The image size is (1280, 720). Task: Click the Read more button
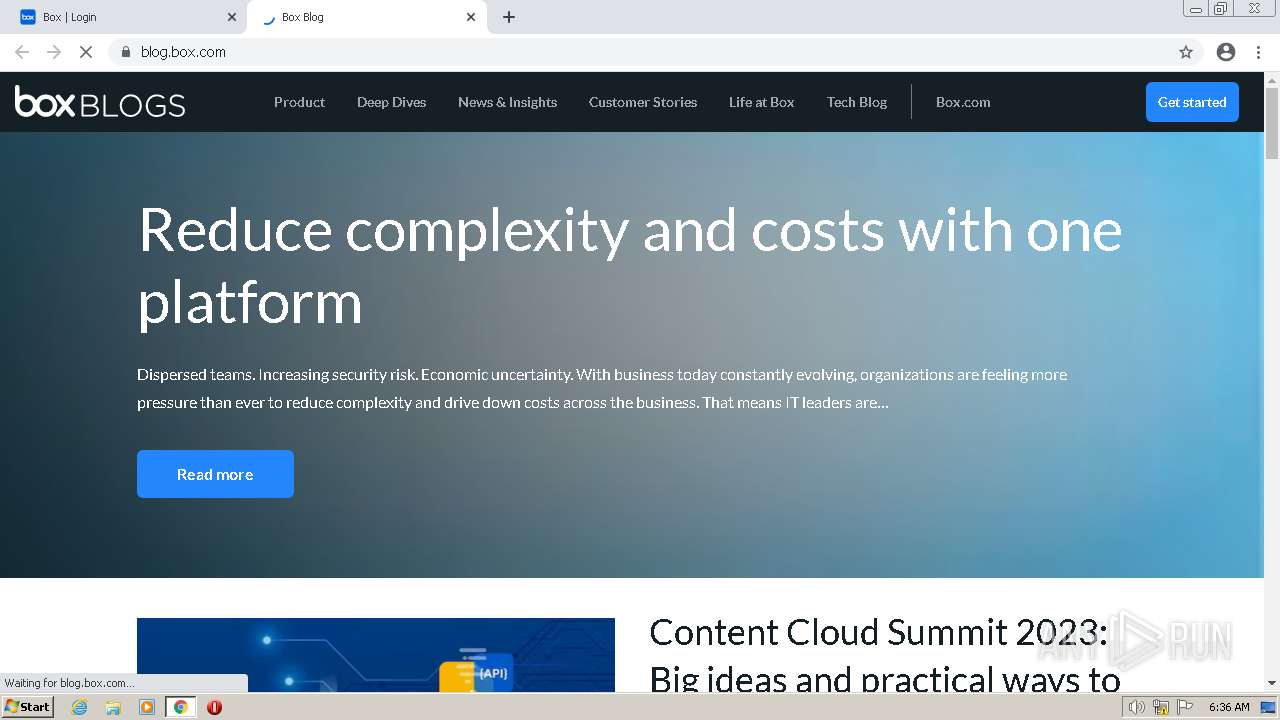[x=215, y=474]
